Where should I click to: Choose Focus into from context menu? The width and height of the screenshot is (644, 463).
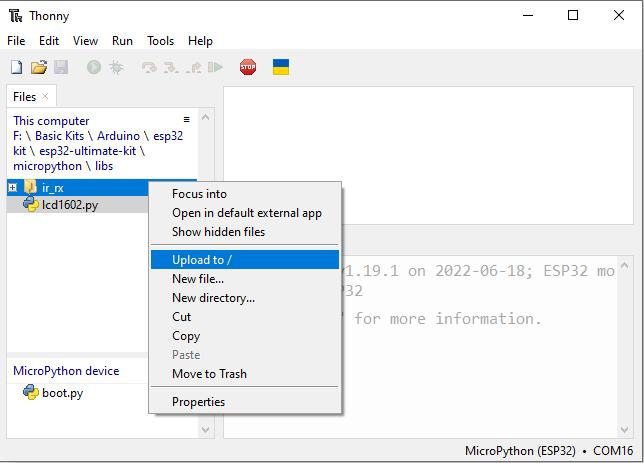pyautogui.click(x=245, y=193)
